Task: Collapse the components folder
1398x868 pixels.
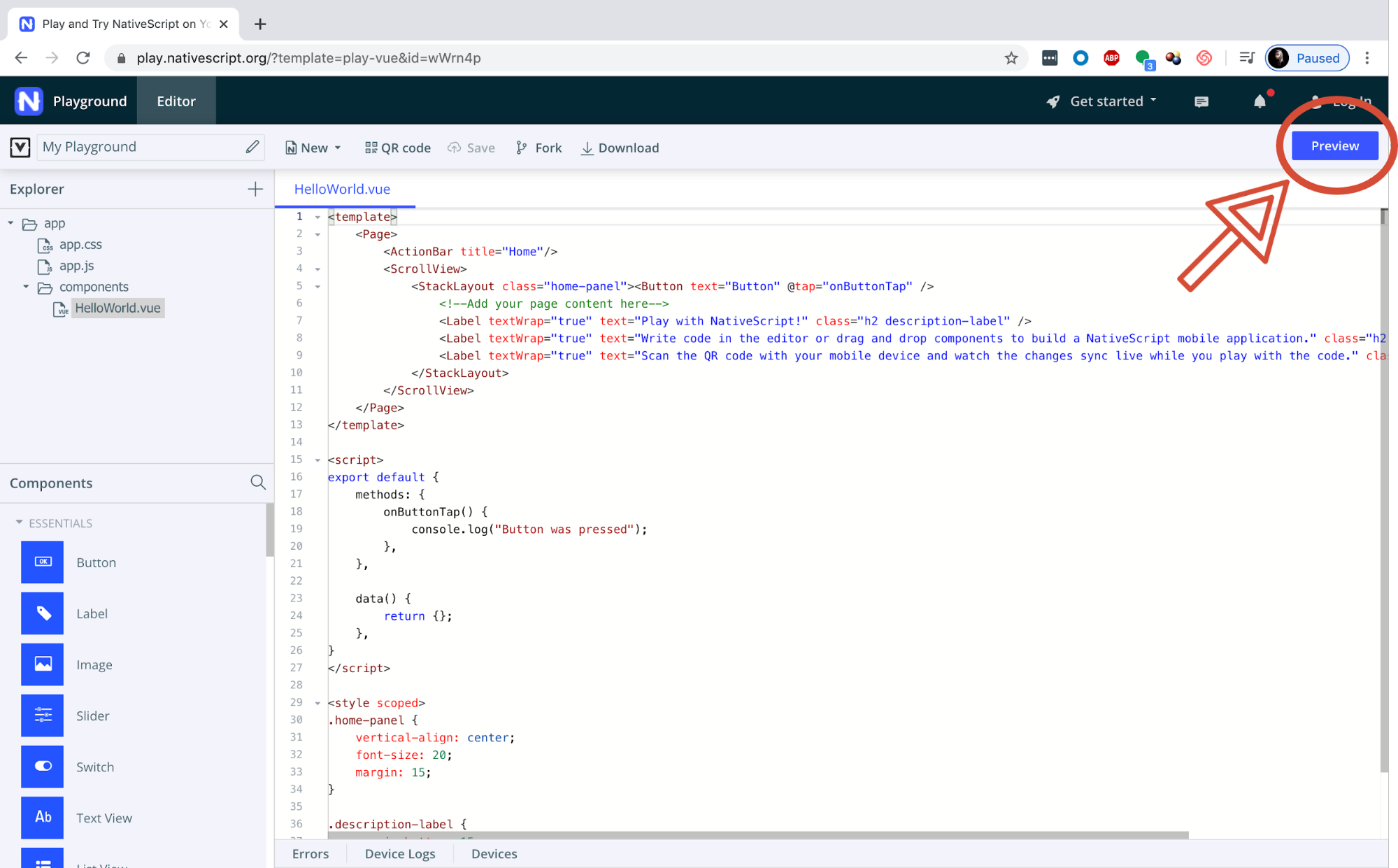Action: [x=26, y=287]
